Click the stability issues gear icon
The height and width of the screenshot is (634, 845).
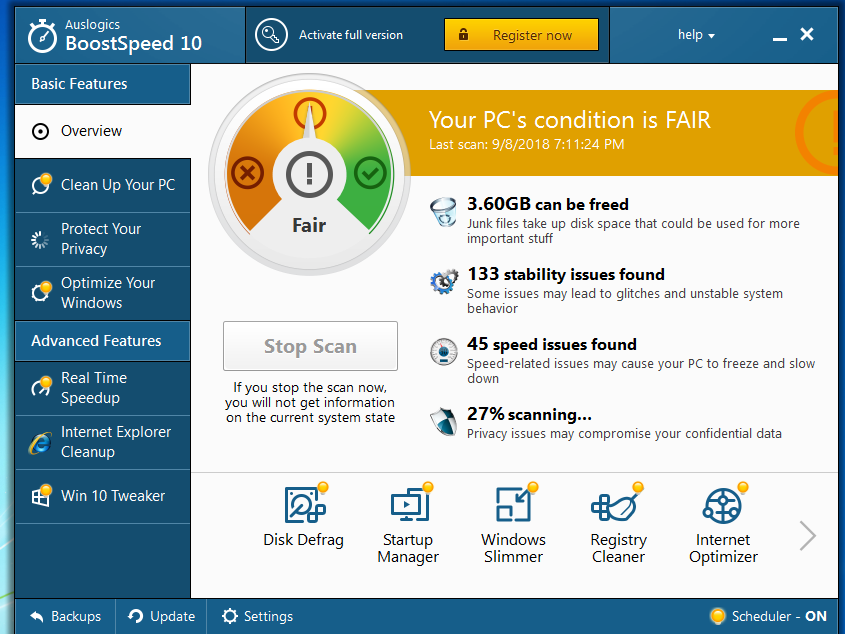tap(443, 283)
